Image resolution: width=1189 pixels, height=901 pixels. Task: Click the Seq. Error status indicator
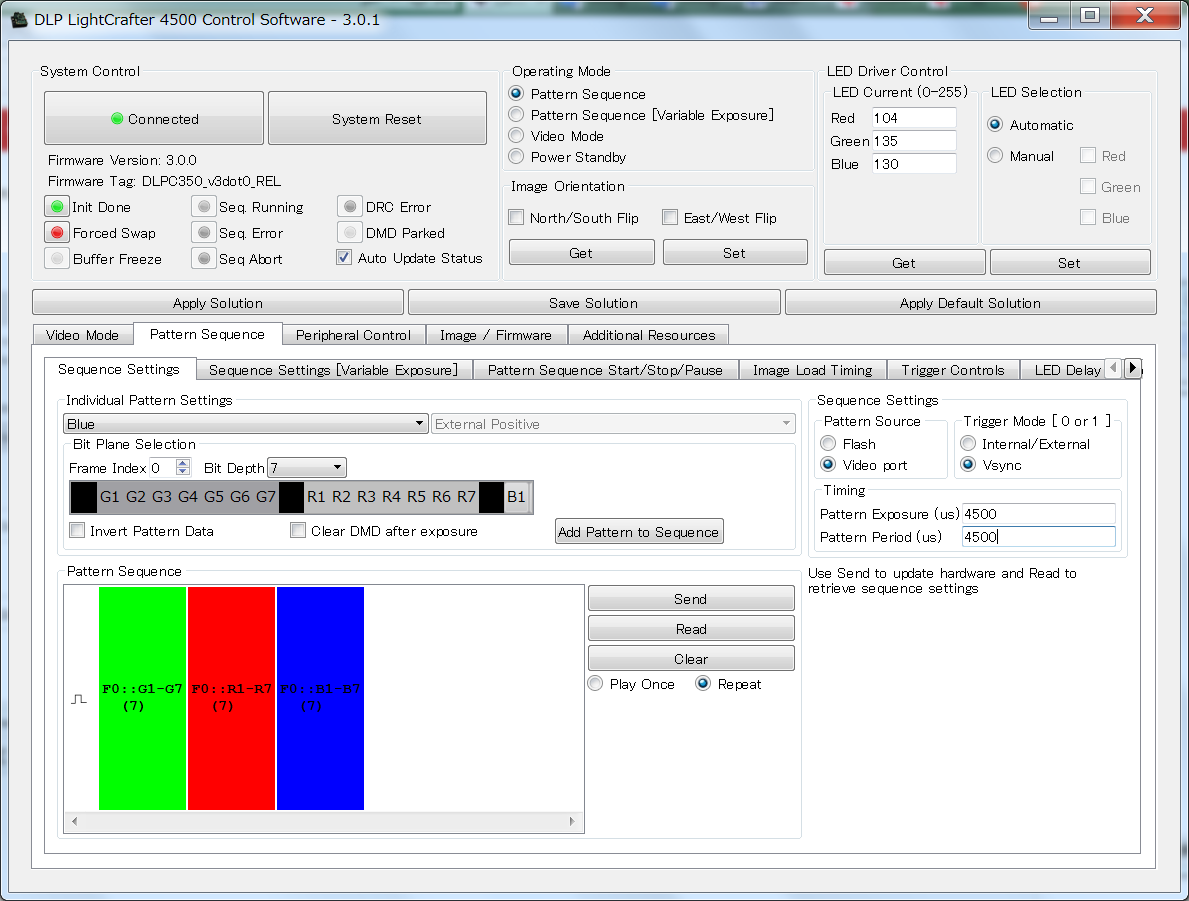(x=204, y=232)
